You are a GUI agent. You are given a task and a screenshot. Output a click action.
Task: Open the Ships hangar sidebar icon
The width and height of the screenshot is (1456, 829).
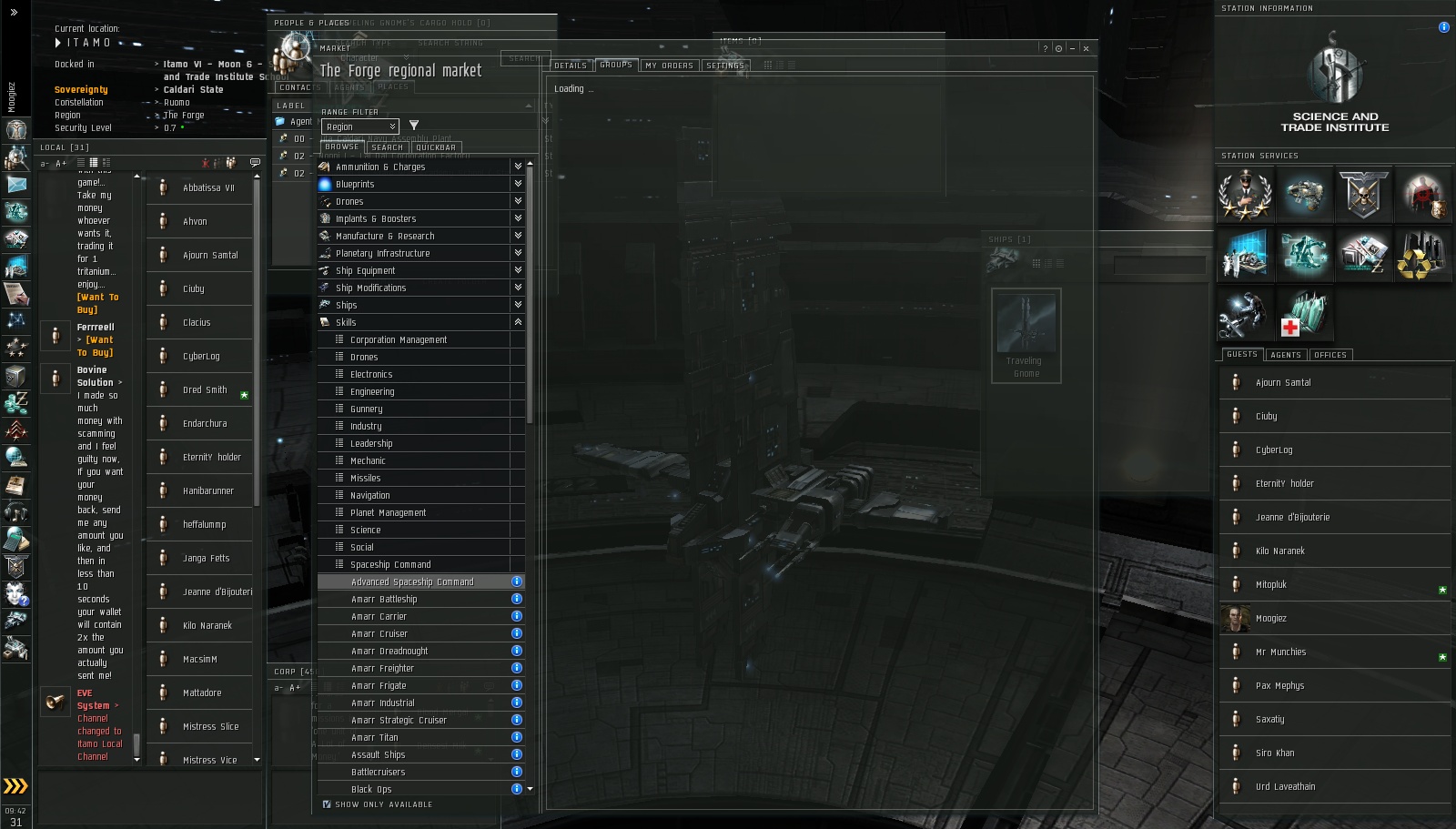point(15,621)
